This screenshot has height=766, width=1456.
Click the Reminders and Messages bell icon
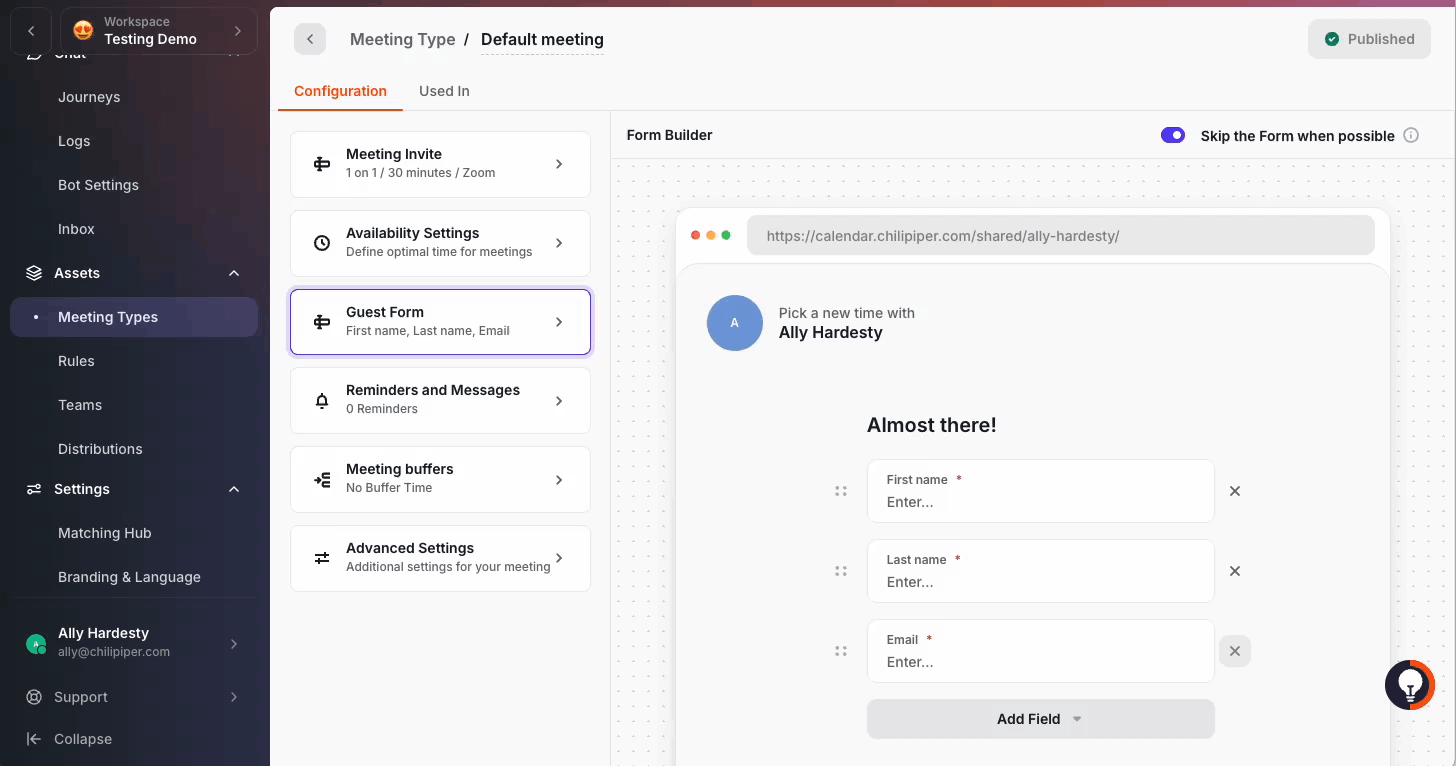coord(322,401)
